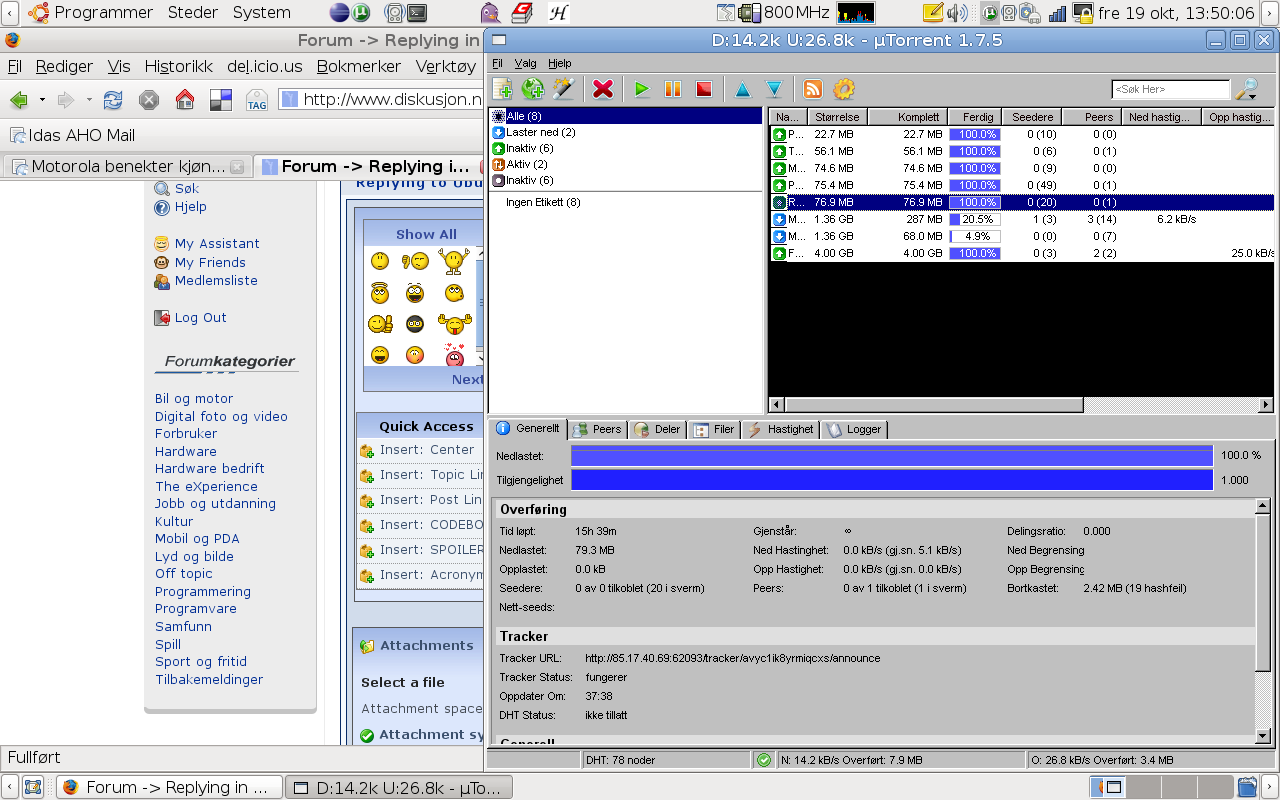Select the Ingen Etikett (8) label
Image resolution: width=1280 pixels, height=800 pixels.
click(x=543, y=202)
